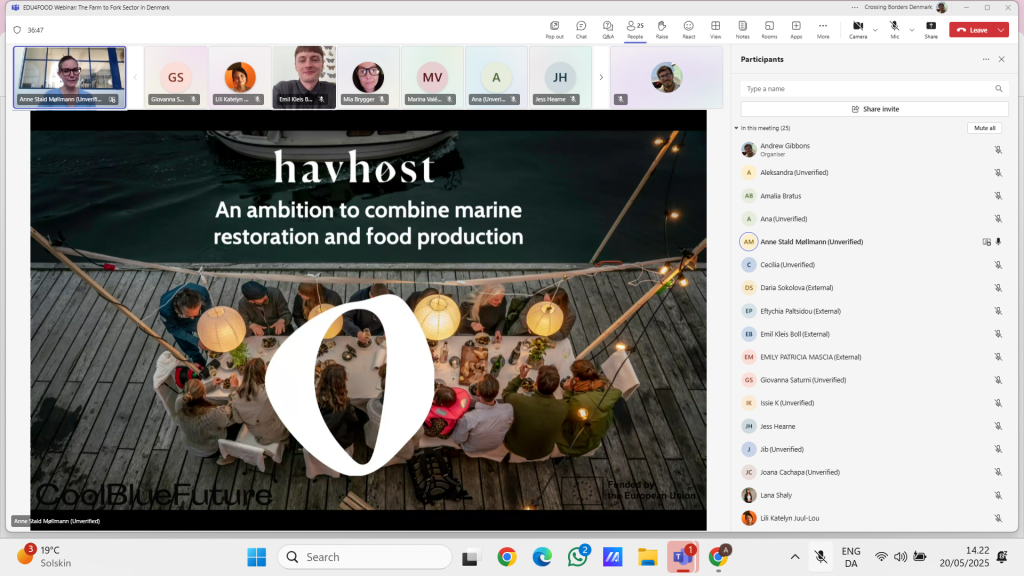
Task: Select Emil Kleis B. video tile
Action: pyautogui.click(x=304, y=77)
